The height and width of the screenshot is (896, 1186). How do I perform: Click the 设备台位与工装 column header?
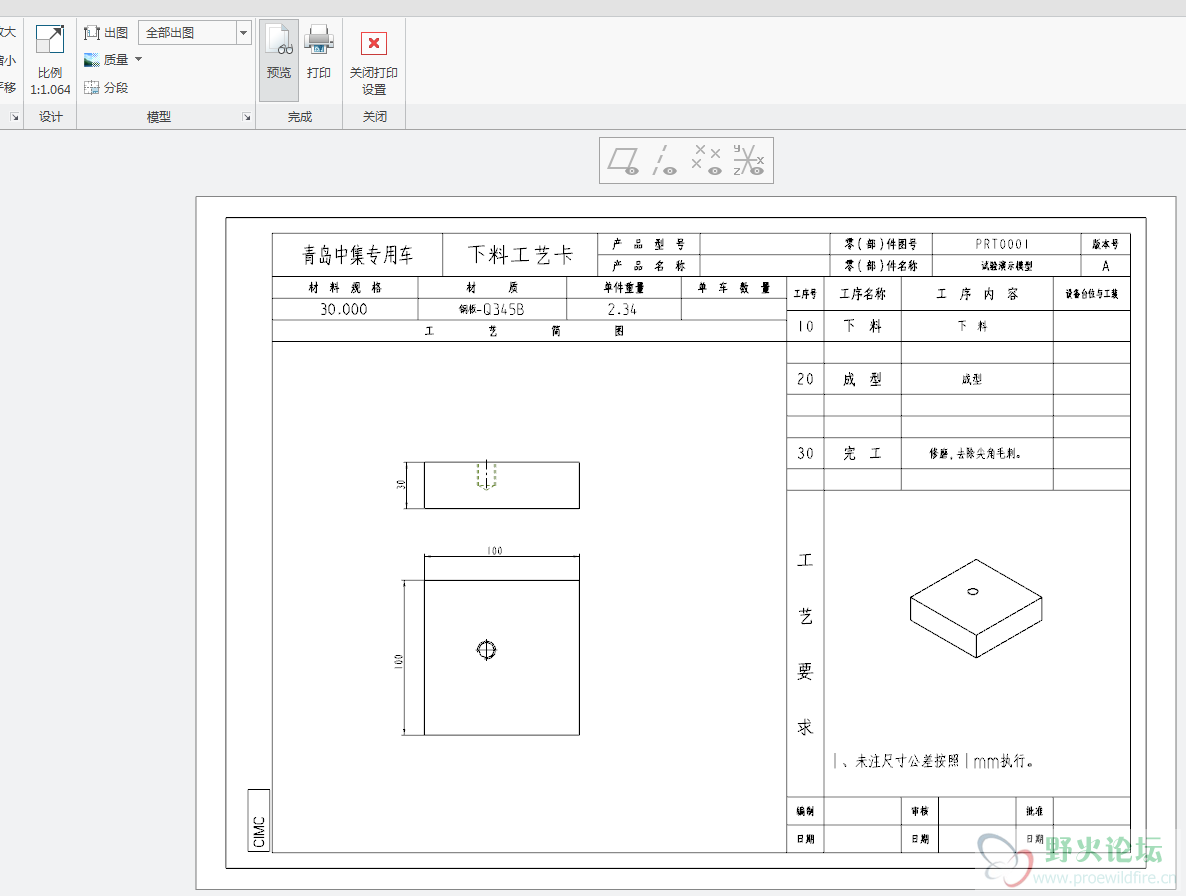(1091, 294)
